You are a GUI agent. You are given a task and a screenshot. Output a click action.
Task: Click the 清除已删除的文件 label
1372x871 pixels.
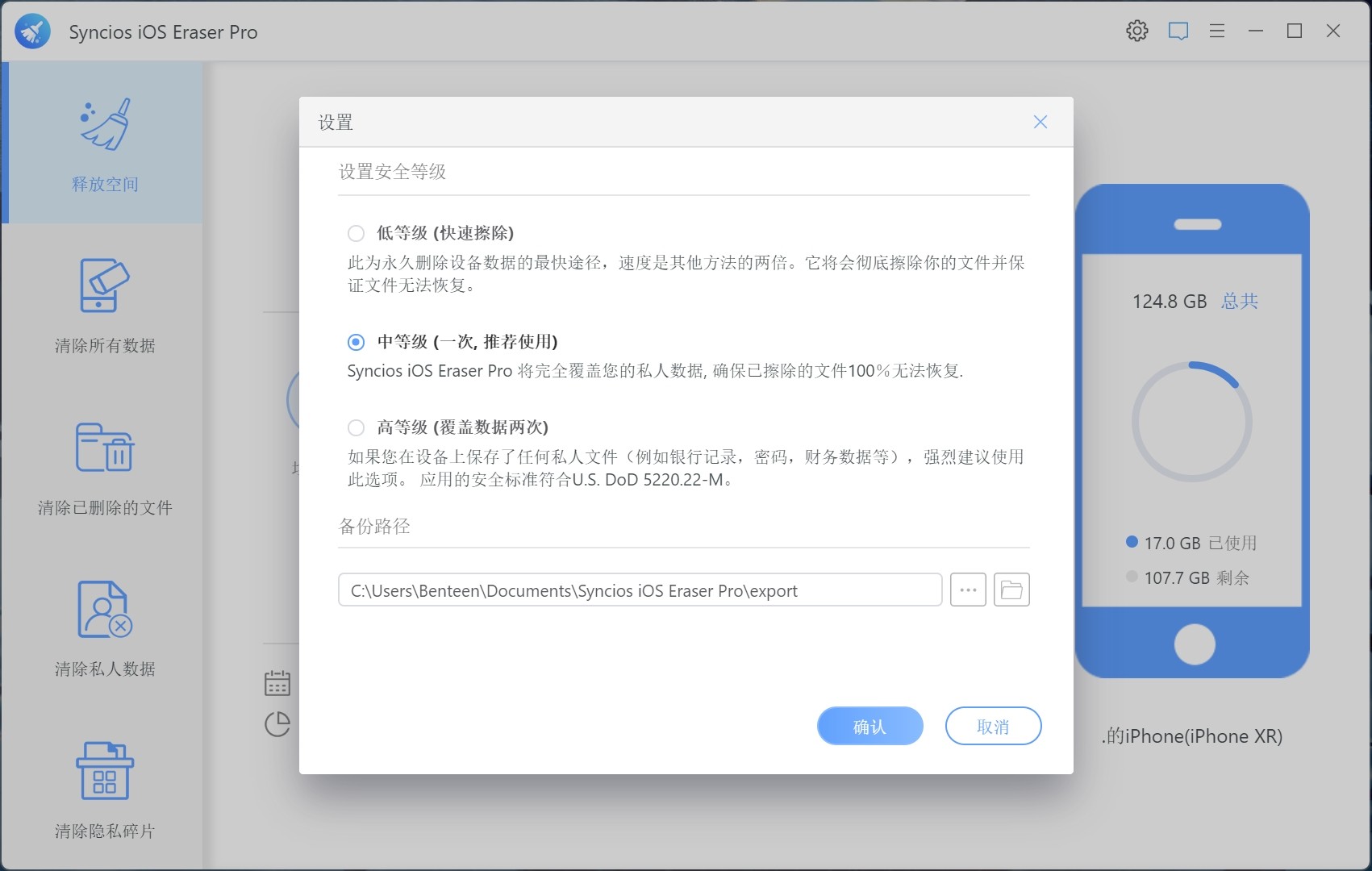pos(105,507)
